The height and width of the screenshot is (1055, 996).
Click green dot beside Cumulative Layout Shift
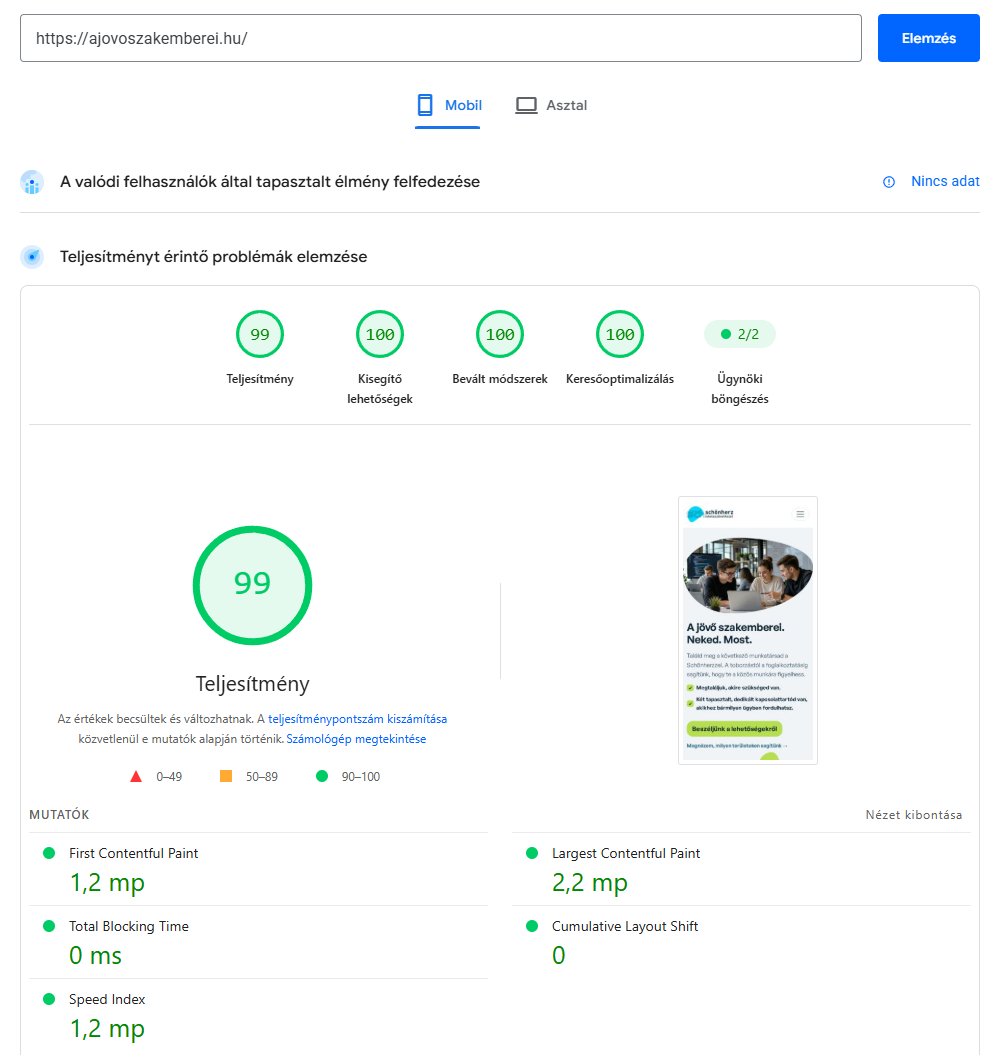point(532,926)
